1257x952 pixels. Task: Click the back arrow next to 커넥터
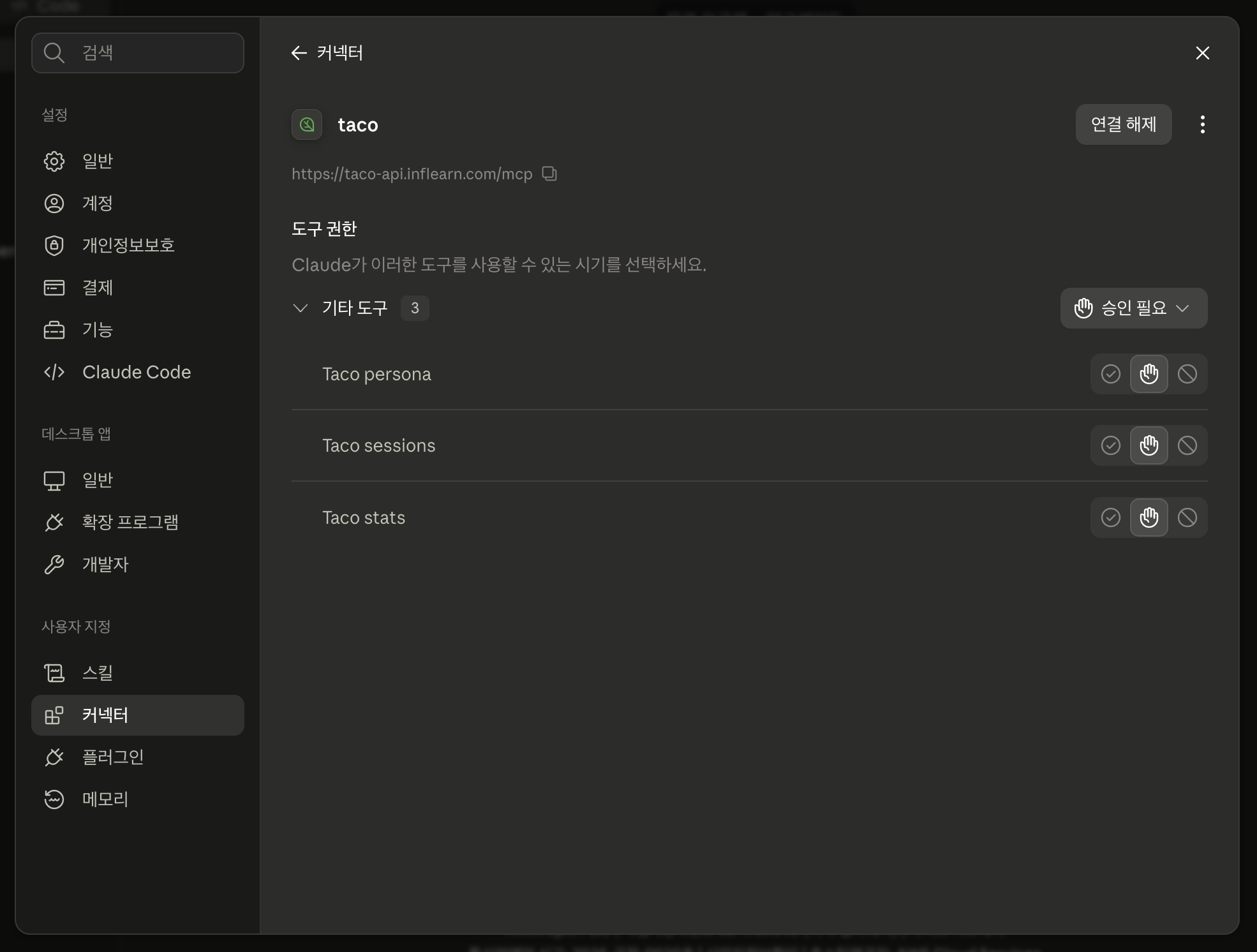click(x=299, y=53)
